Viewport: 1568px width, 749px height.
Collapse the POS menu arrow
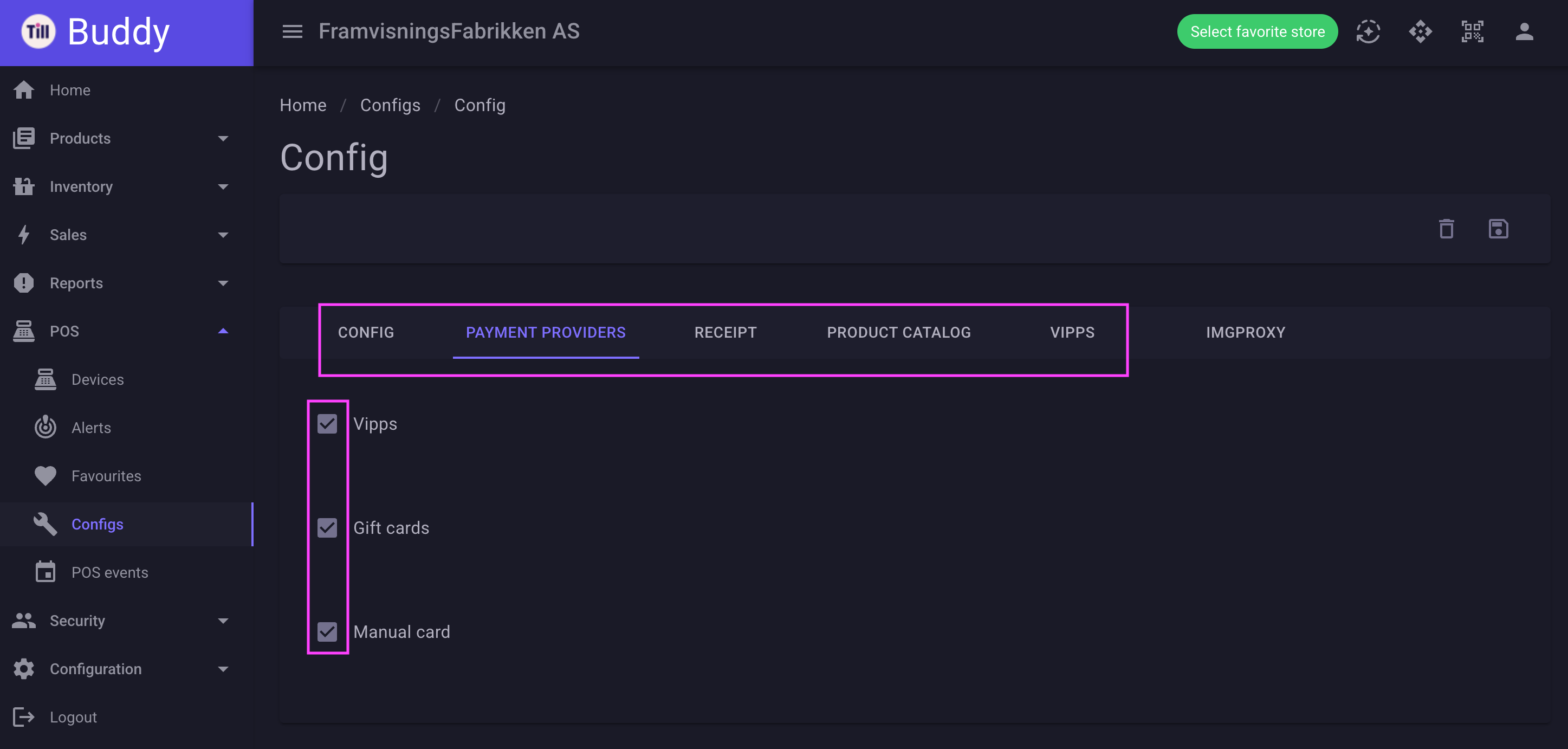223,331
